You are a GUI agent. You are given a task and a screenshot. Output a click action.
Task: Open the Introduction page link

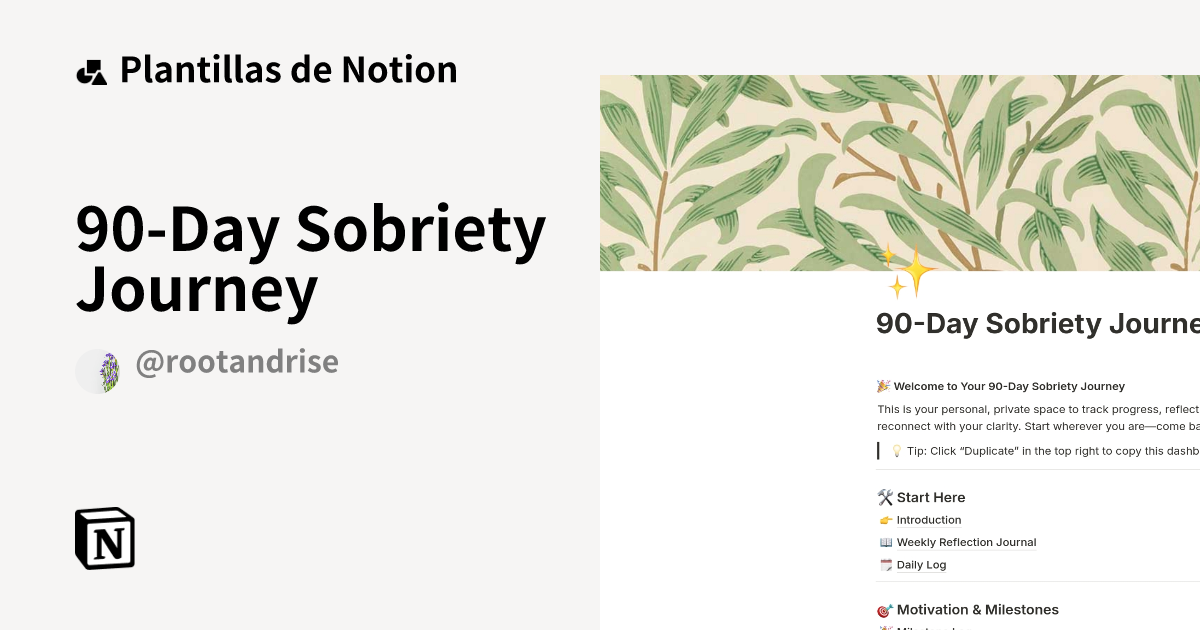click(x=929, y=520)
